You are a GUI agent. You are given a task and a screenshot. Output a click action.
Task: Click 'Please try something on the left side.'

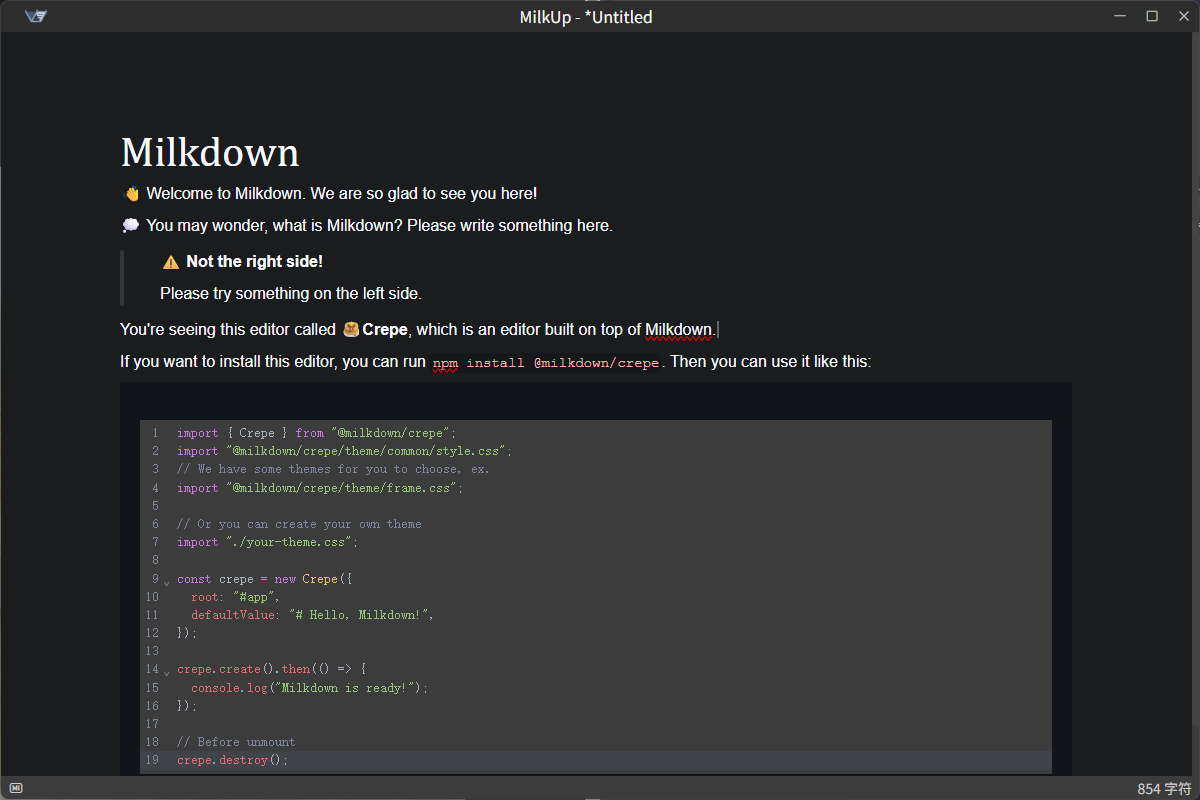291,294
